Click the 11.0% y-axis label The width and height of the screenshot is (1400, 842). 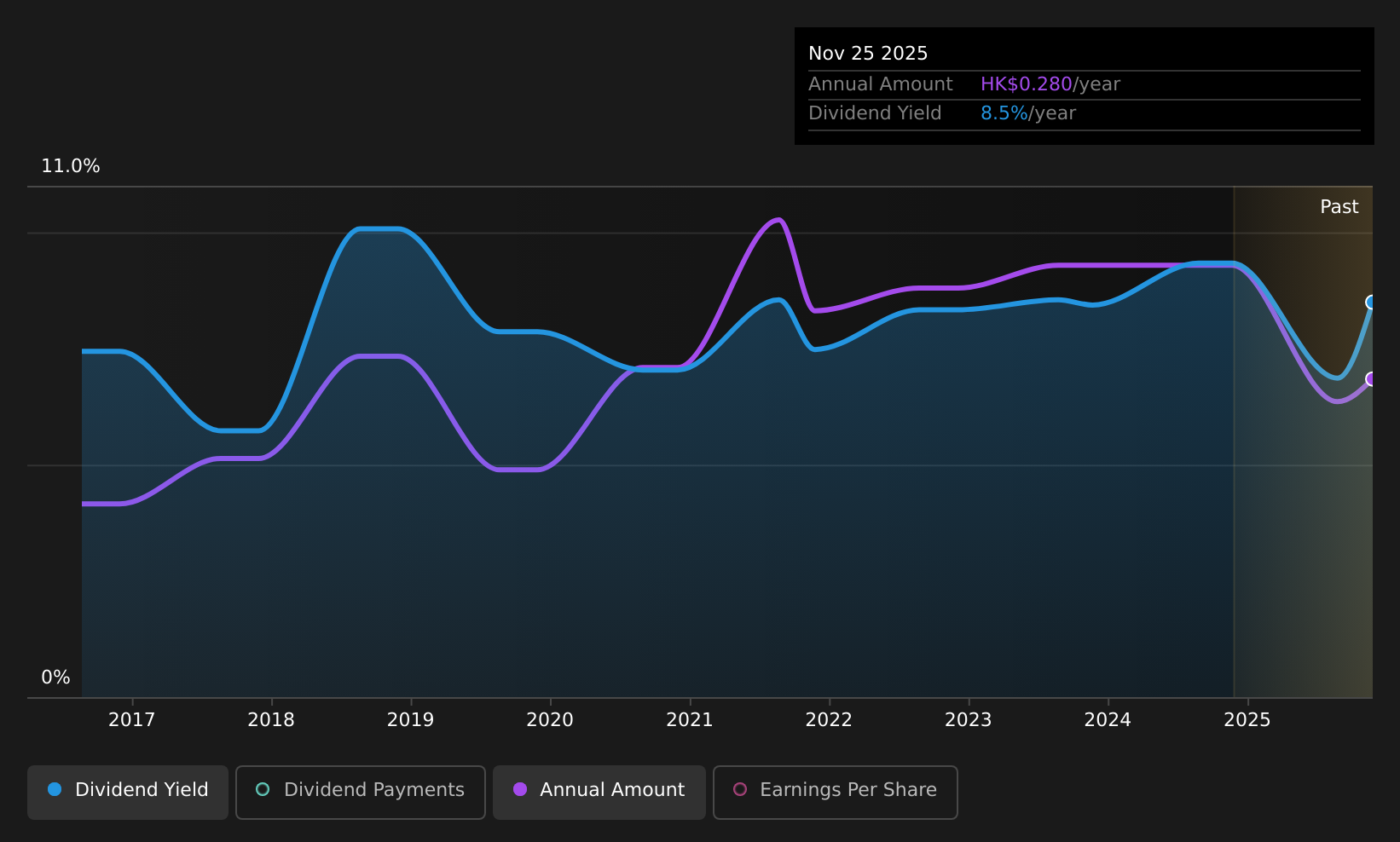click(x=71, y=166)
